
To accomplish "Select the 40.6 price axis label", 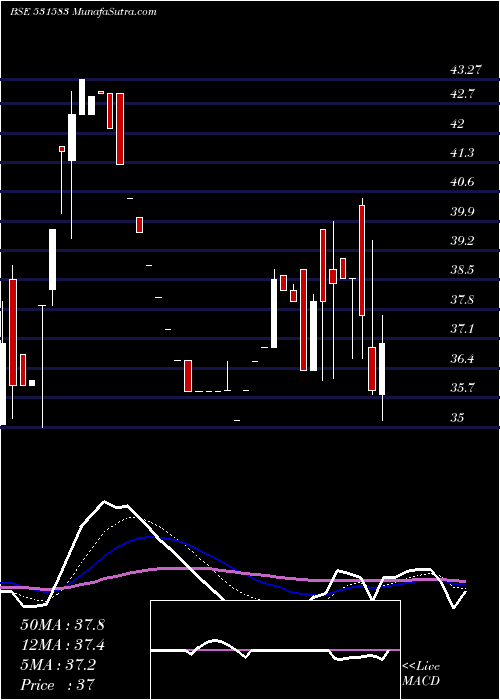I will point(463,182).
